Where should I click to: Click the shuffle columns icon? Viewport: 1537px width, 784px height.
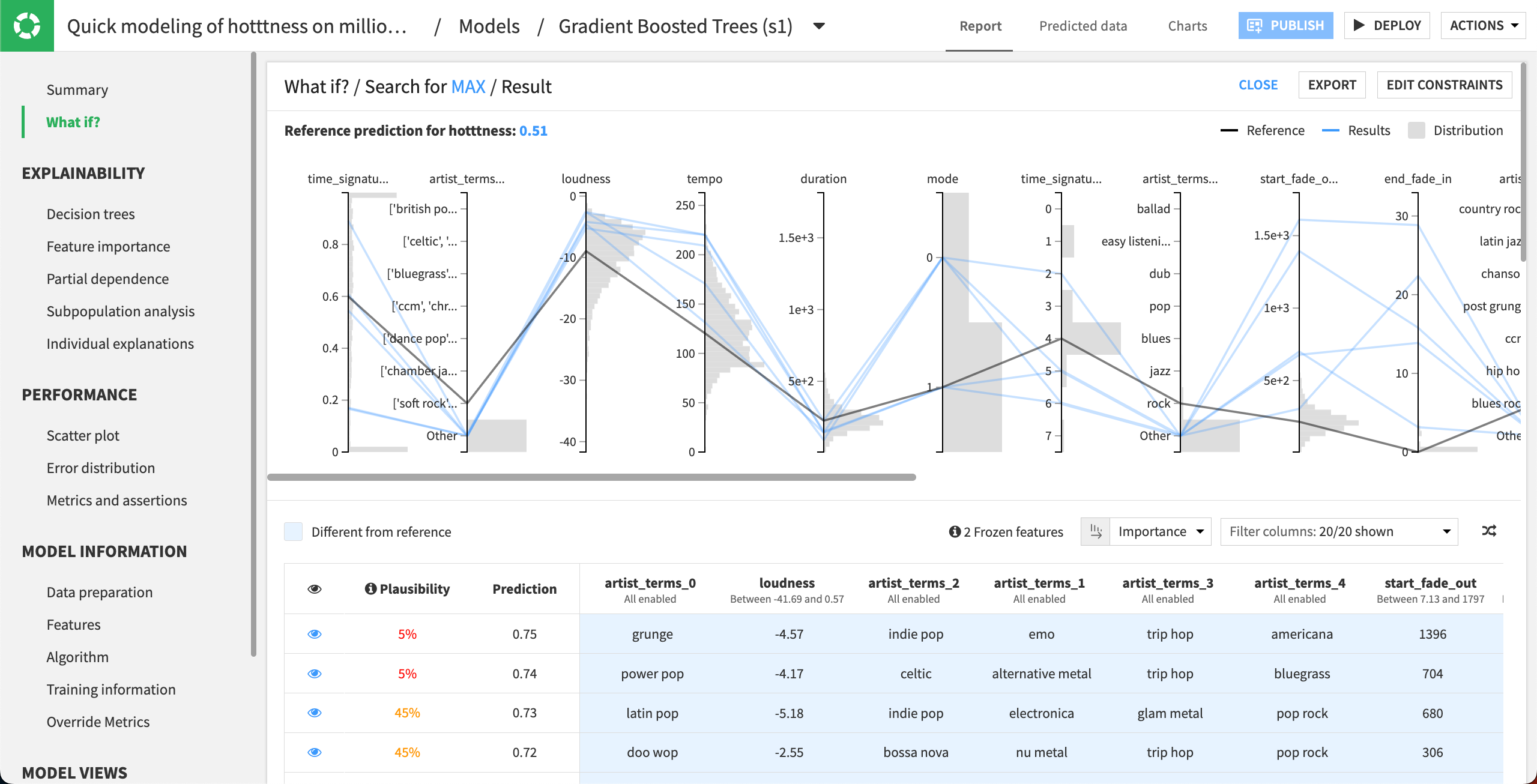click(1490, 531)
